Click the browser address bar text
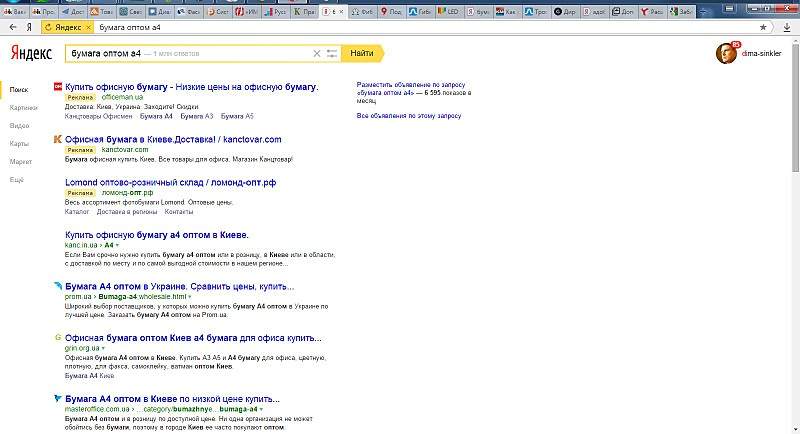800x434 pixels. (130, 28)
